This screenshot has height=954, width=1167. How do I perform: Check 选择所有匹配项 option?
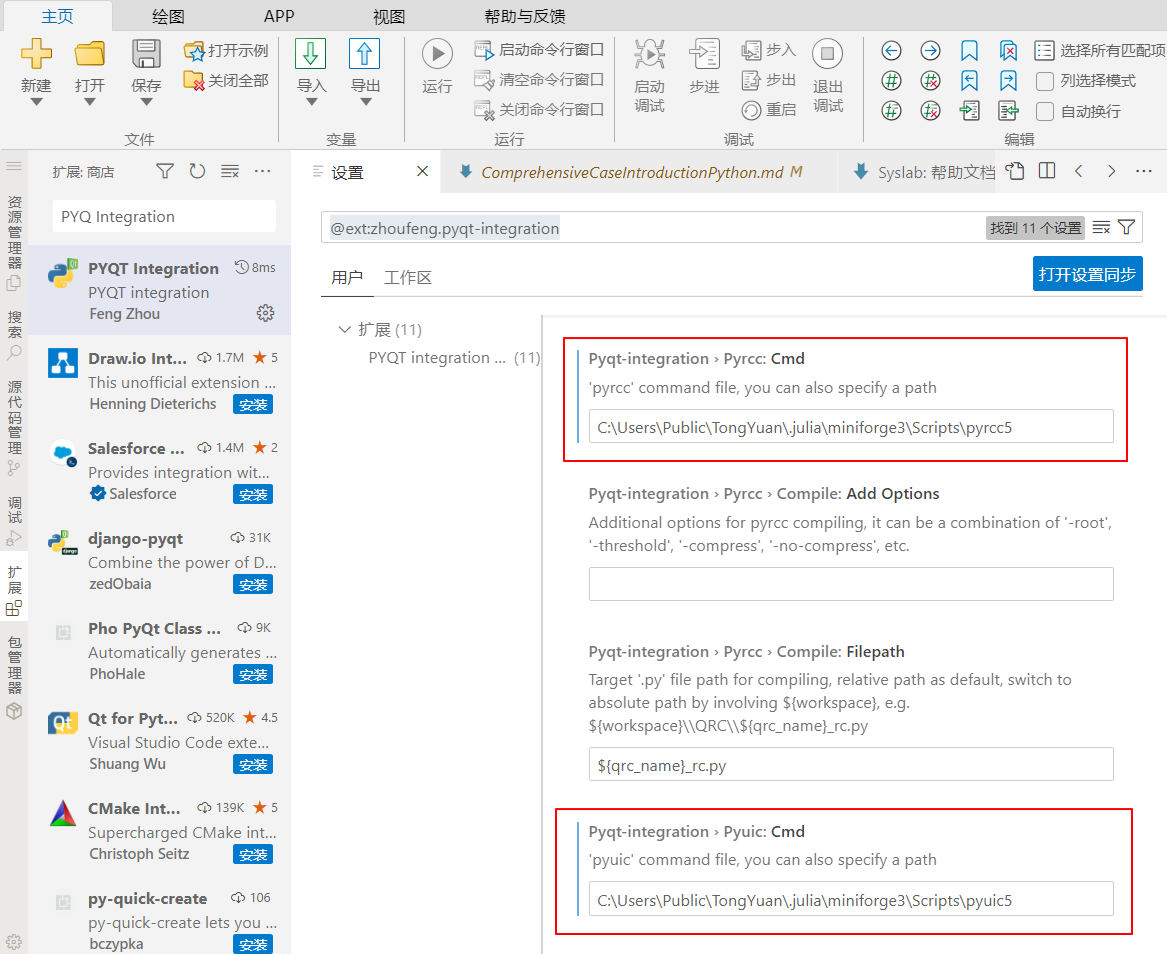(1045, 51)
